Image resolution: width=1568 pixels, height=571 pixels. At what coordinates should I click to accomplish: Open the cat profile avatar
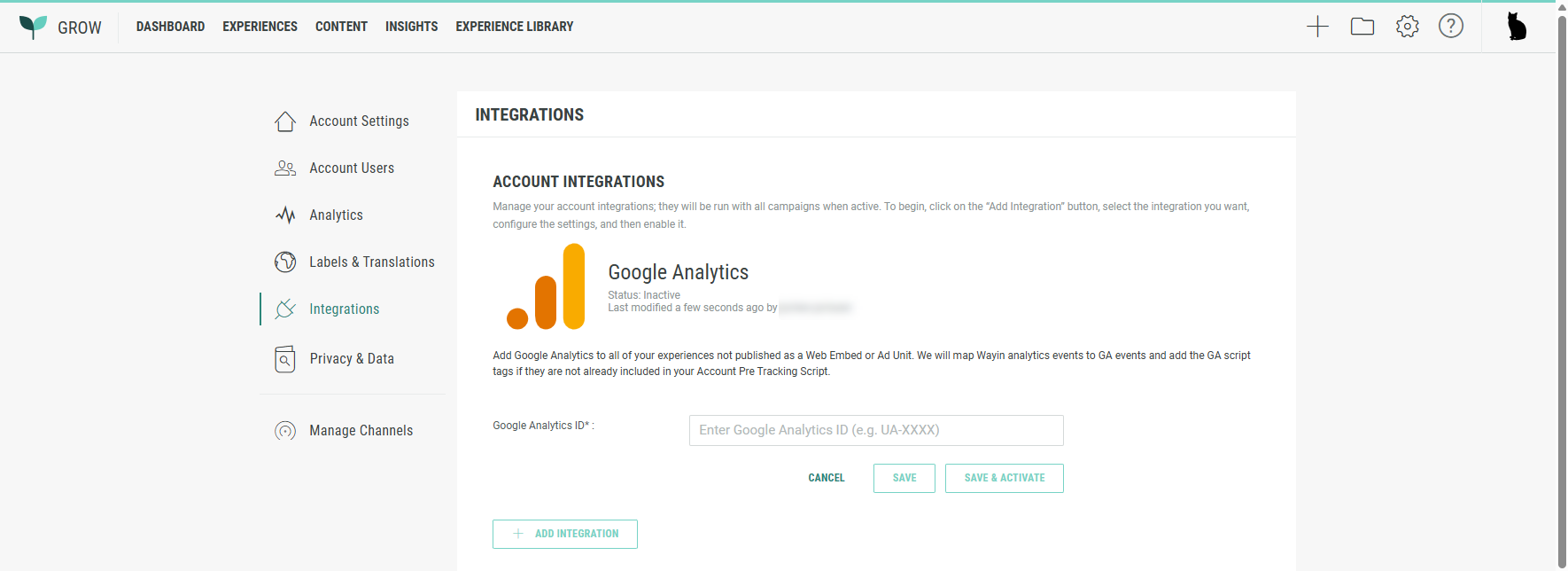(1517, 27)
